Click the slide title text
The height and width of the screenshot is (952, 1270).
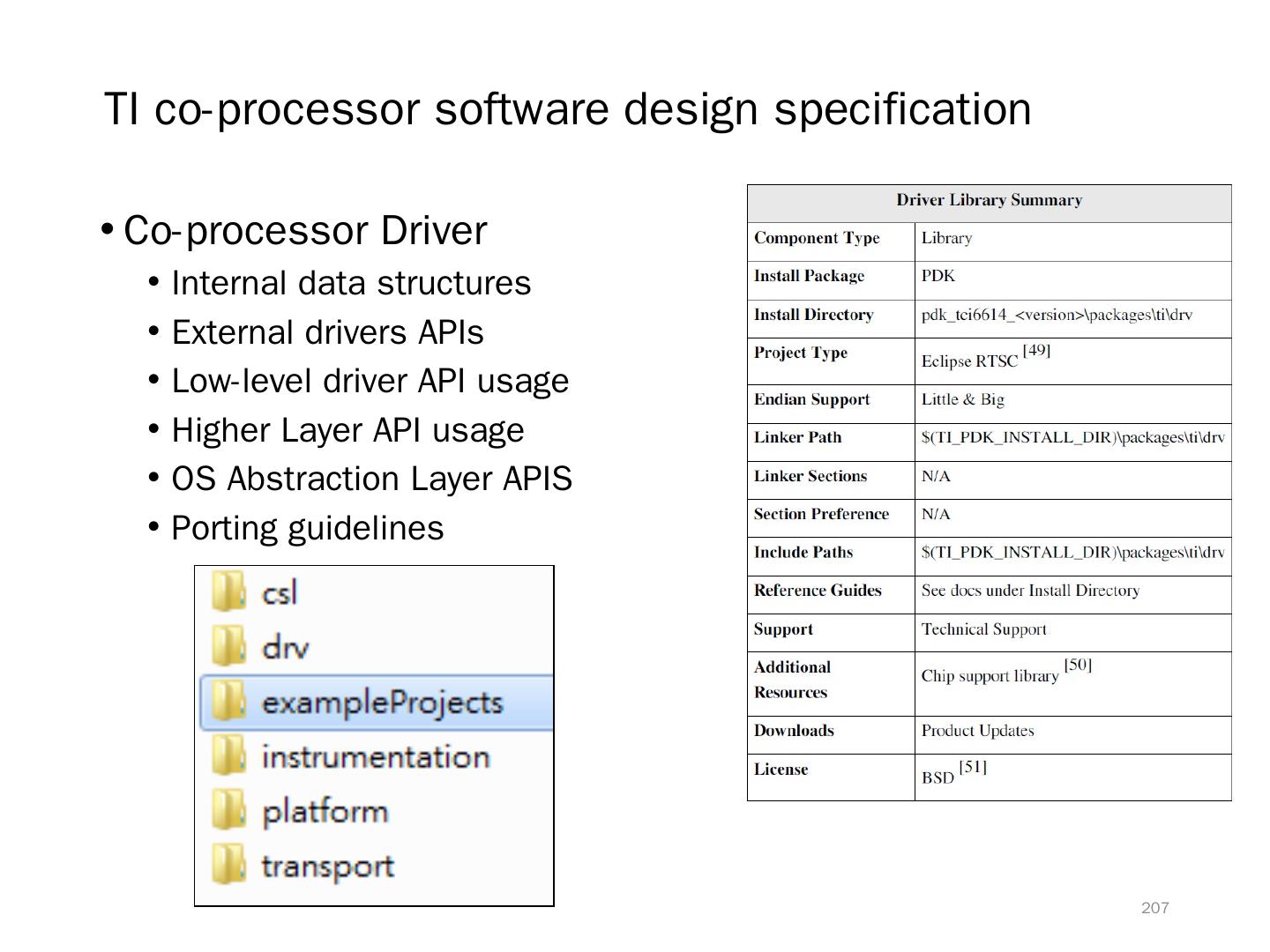tap(567, 109)
